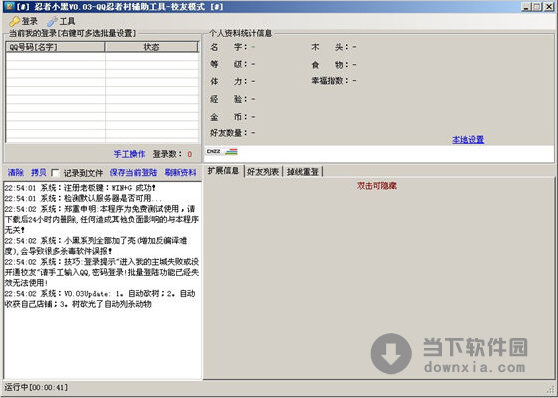The width and height of the screenshot is (558, 398).
Task: Click the 刷新资料 link
Action: (180, 173)
